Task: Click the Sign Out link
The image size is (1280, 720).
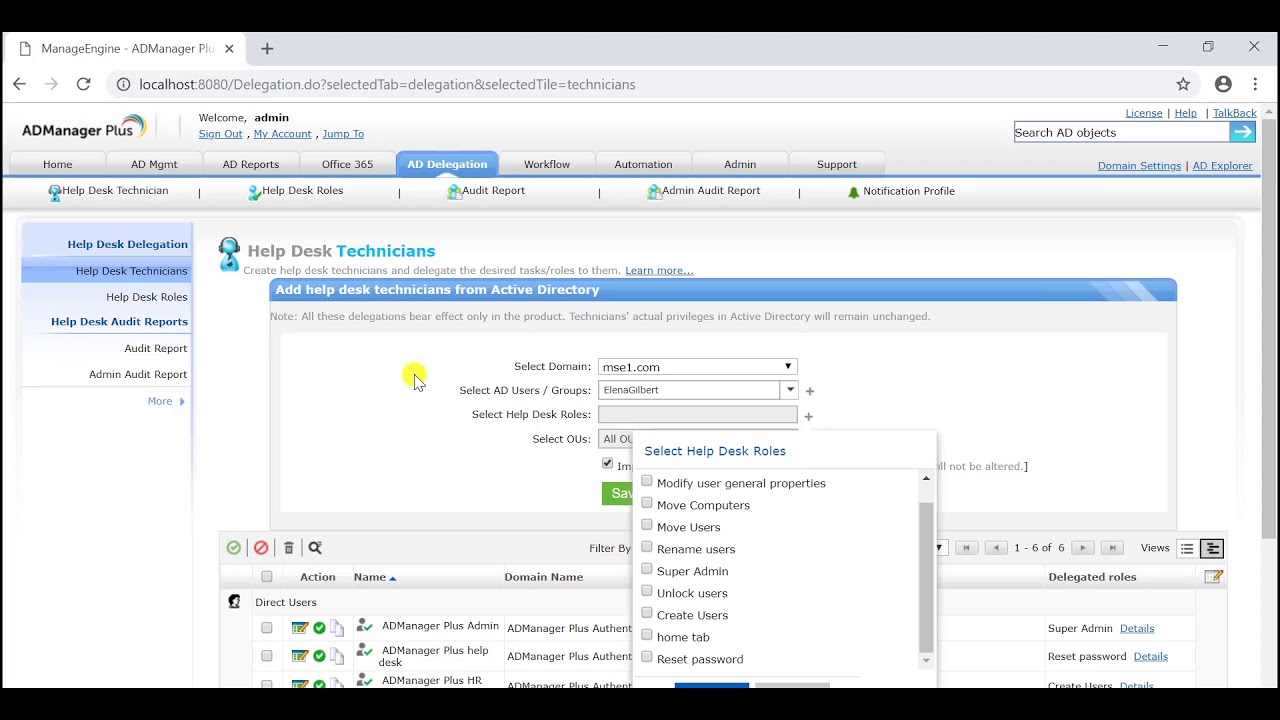Action: [x=220, y=134]
